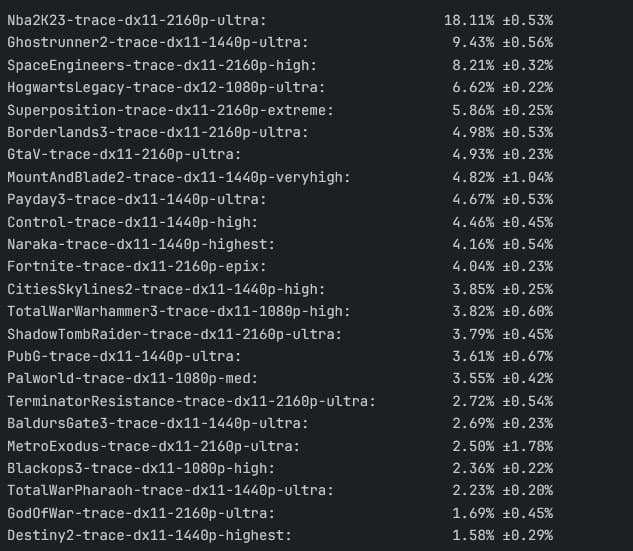633x551 pixels.
Task: Click the 18.11% result value
Action: tap(469, 20)
